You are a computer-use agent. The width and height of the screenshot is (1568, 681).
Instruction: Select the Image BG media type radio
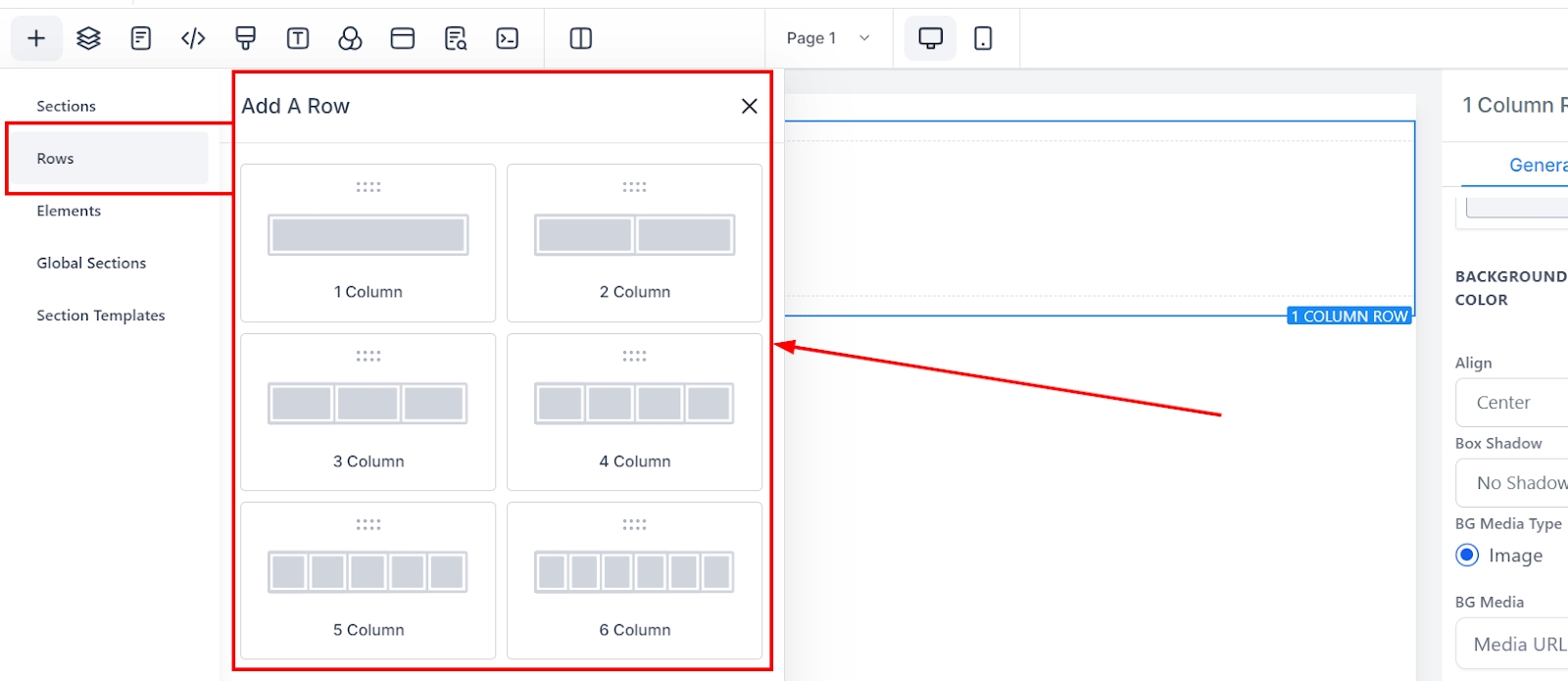1467,556
